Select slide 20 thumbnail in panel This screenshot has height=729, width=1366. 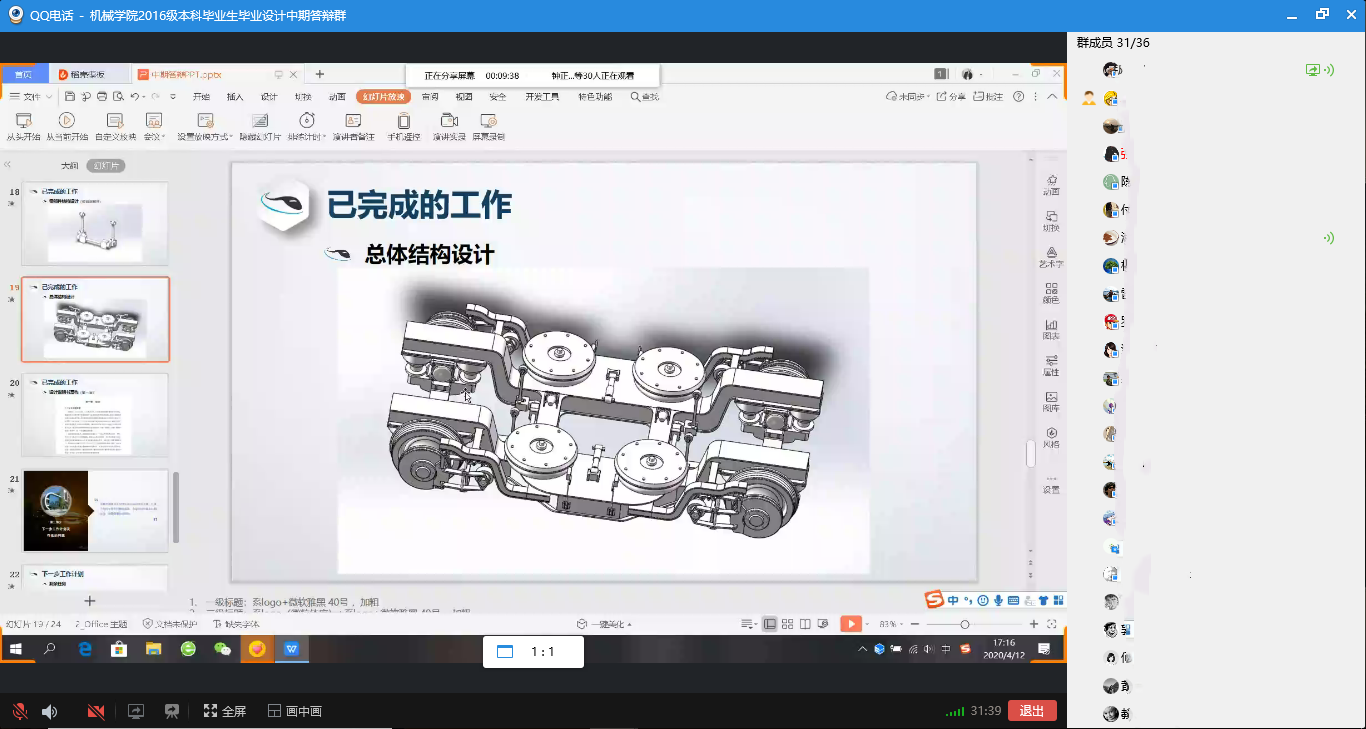[96, 415]
